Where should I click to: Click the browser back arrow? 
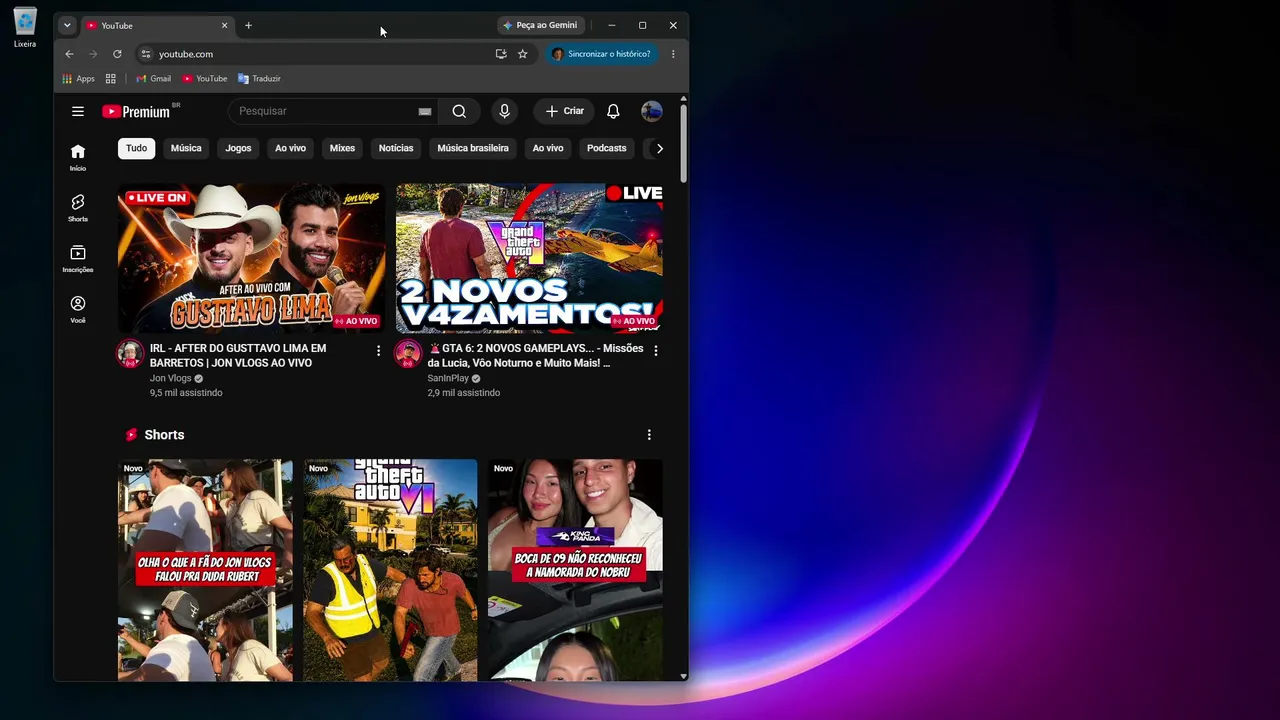69,54
